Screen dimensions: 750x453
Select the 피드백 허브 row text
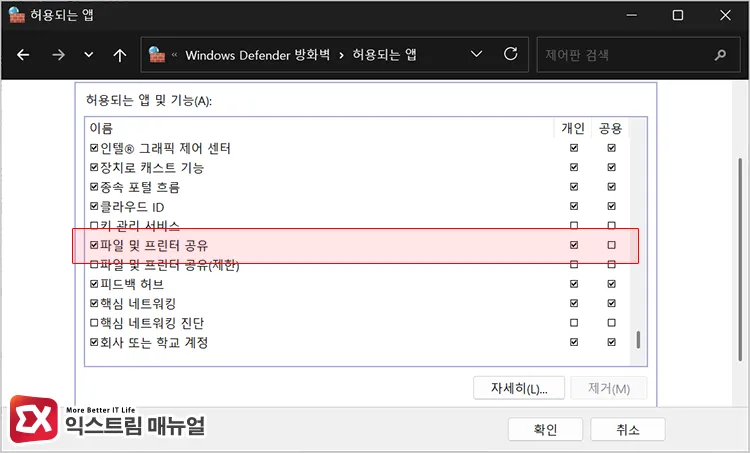[132, 284]
